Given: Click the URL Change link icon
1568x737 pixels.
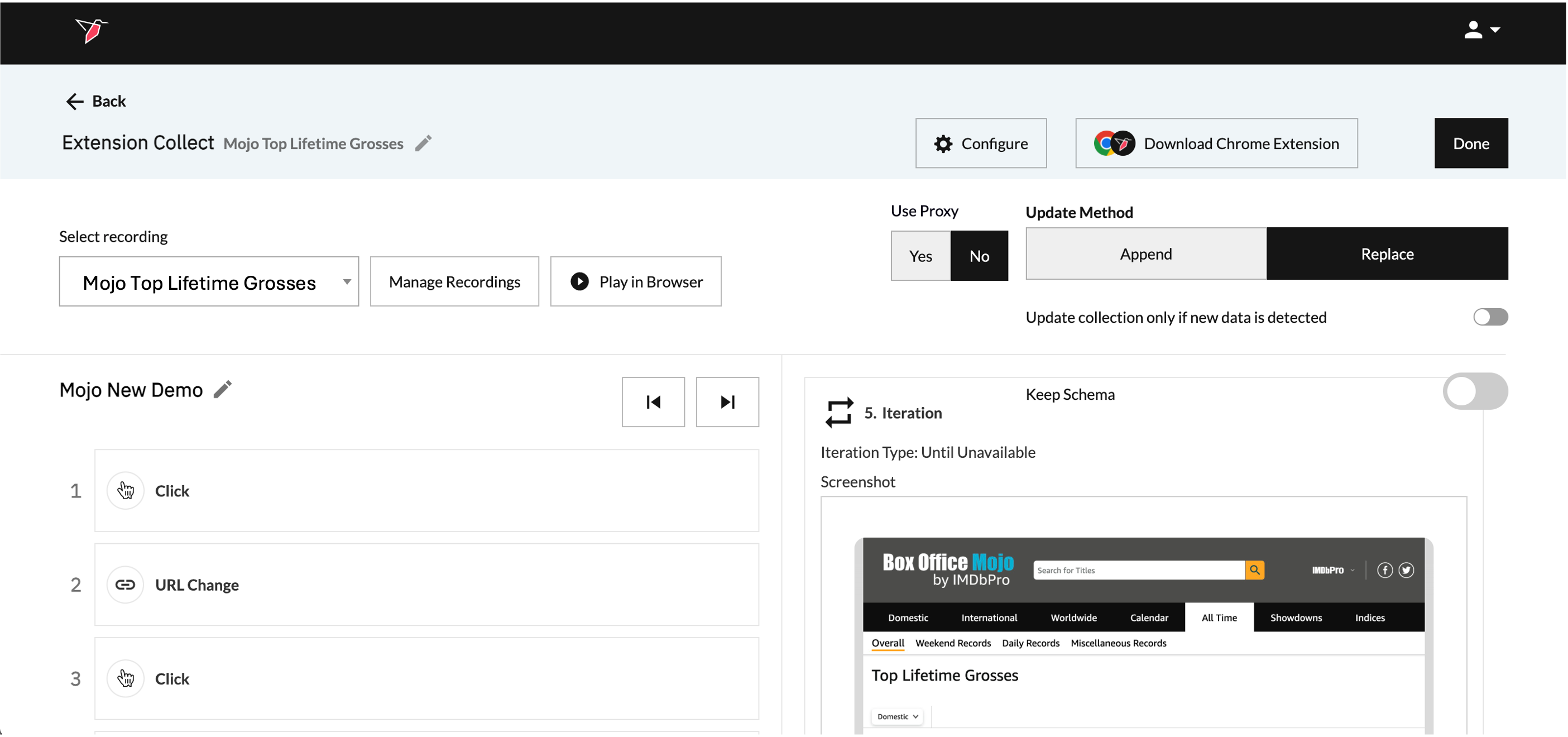Looking at the screenshot, I should (126, 584).
